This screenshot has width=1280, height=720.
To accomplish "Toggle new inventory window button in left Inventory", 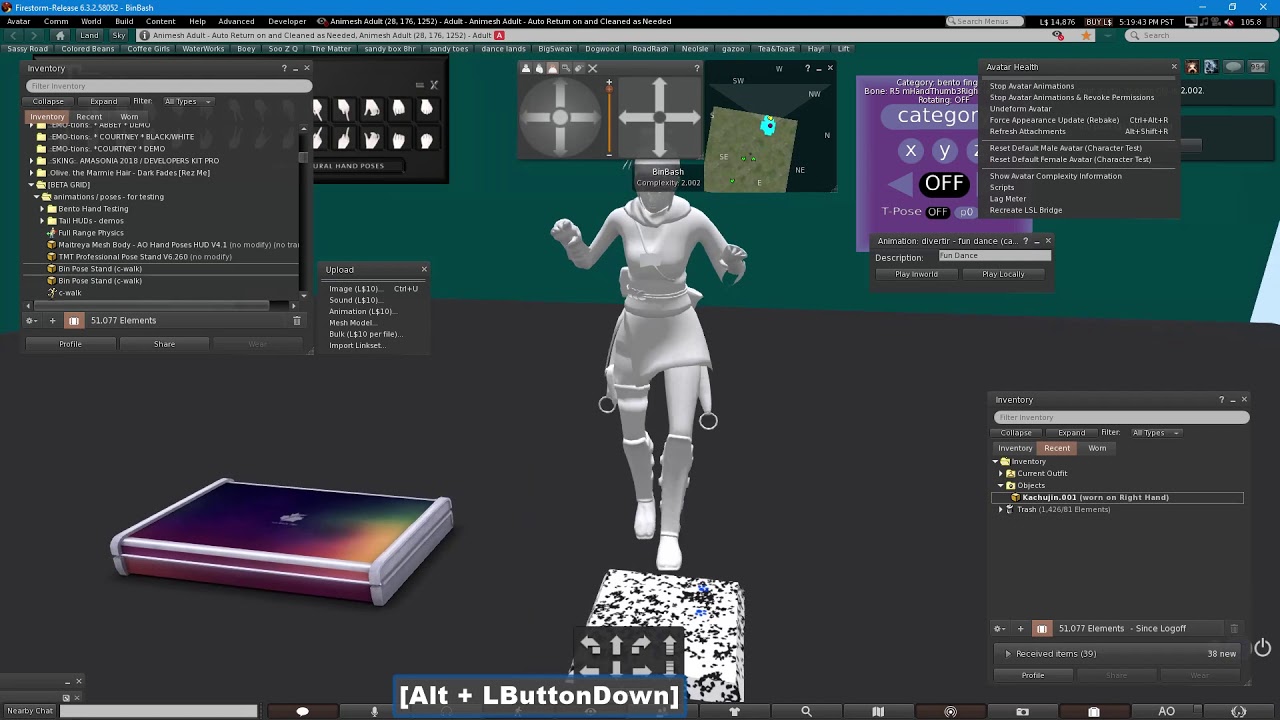I will (x=74, y=321).
